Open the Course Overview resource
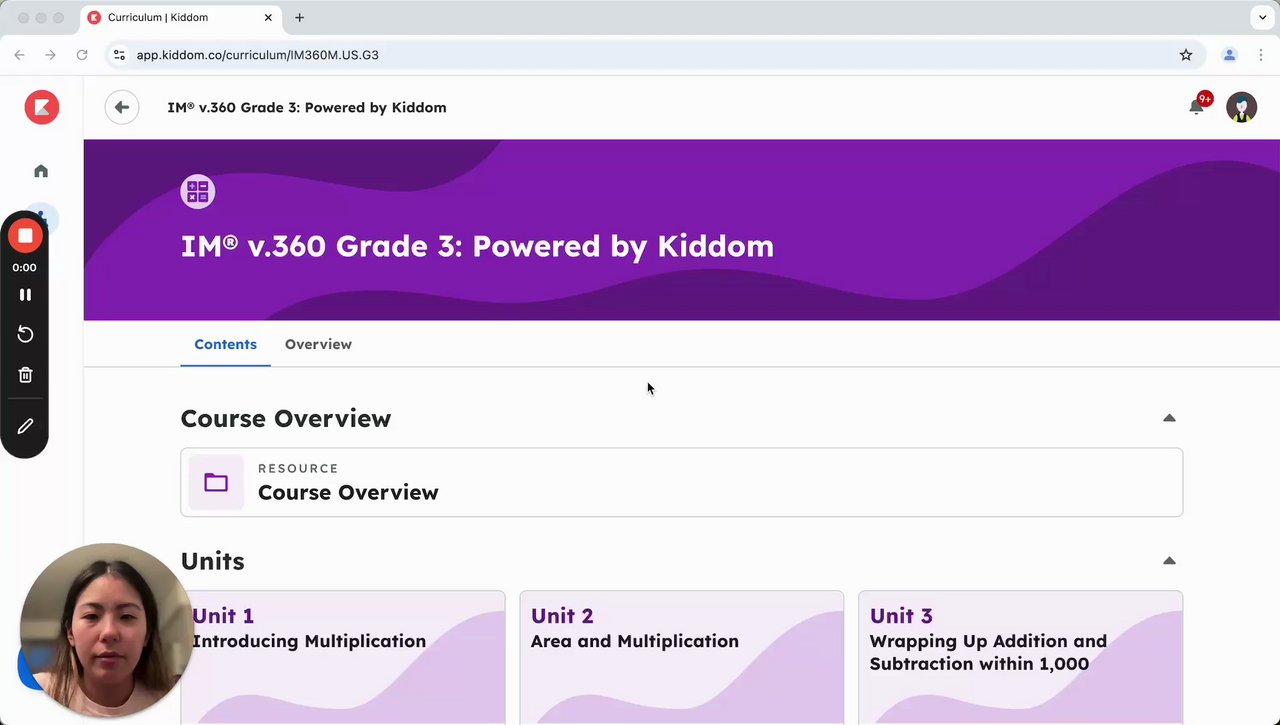 pos(681,483)
